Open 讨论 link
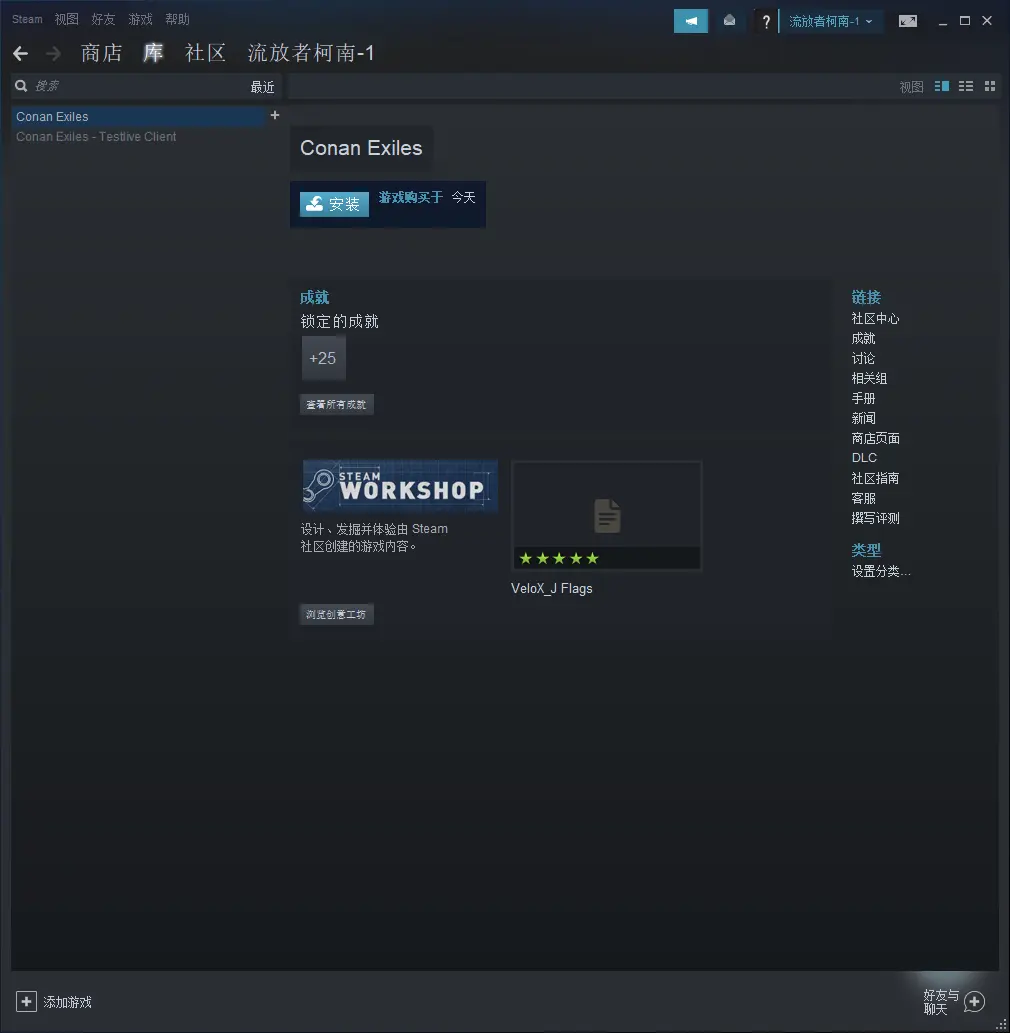The height and width of the screenshot is (1033, 1010). 863,358
